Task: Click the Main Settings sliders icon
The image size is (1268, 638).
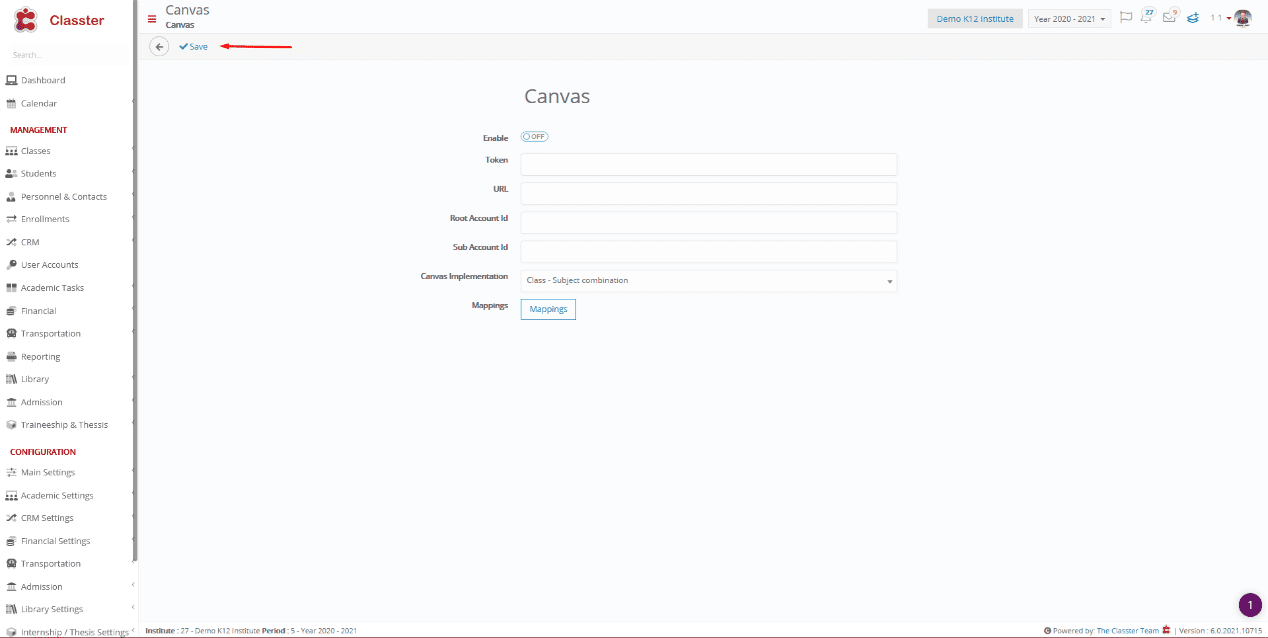Action: [x=12, y=472]
